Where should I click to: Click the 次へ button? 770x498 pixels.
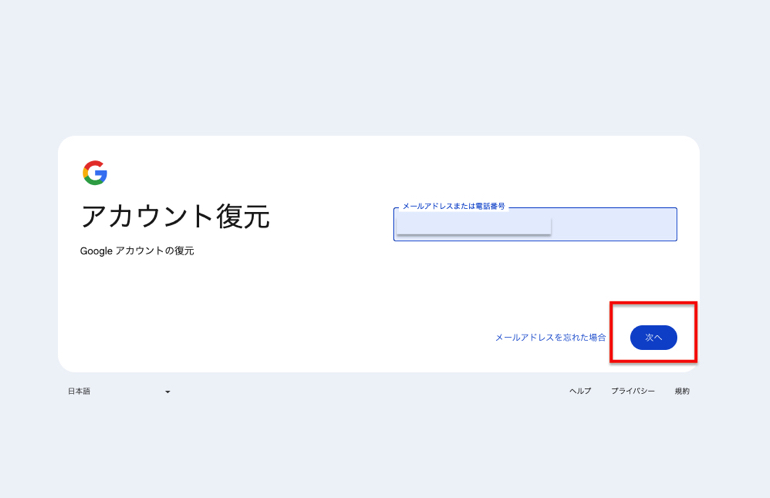pyautogui.click(x=653, y=338)
